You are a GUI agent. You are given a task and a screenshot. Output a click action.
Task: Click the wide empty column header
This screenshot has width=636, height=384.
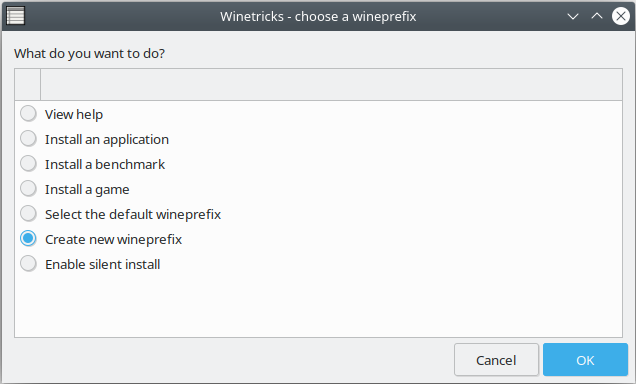[x=331, y=84]
